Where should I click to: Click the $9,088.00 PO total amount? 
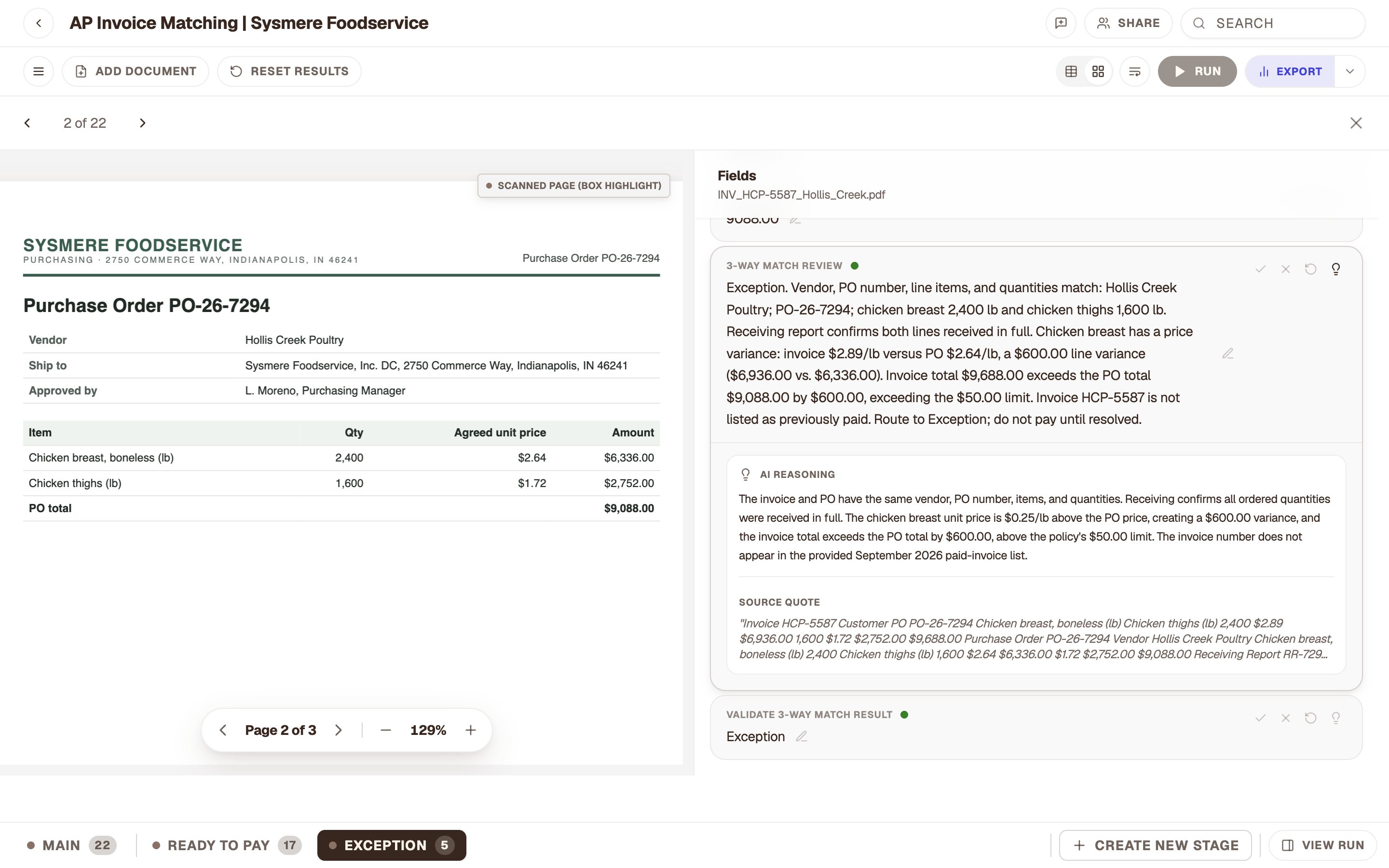tap(628, 508)
